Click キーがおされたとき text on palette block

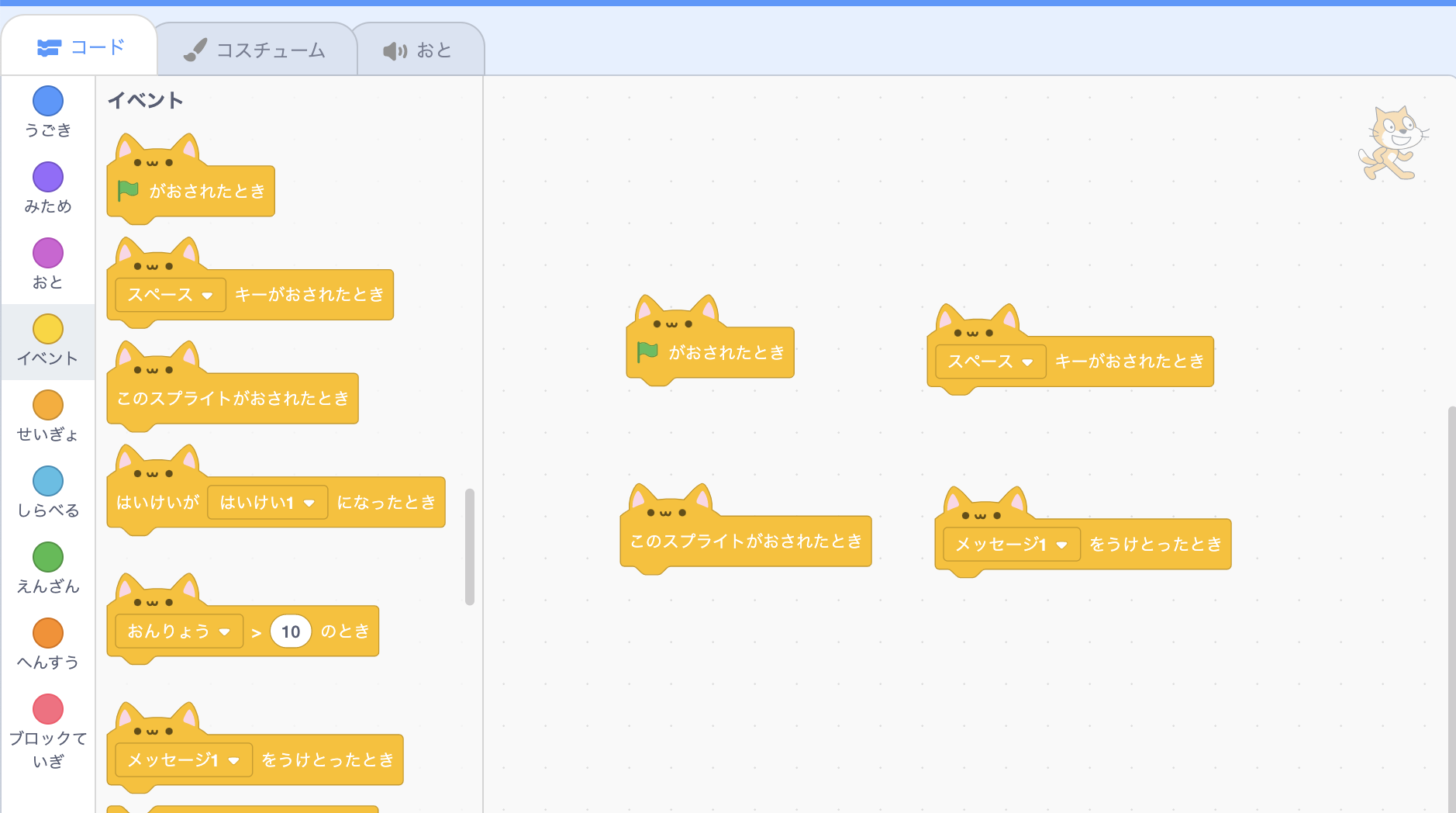[309, 295]
